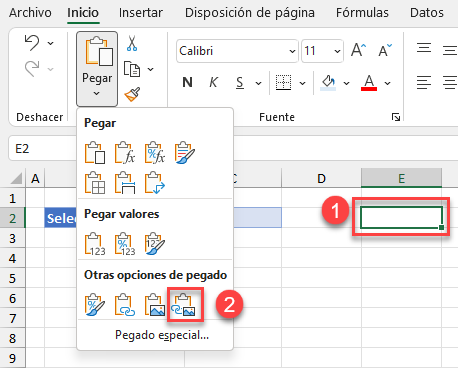Open the borders dropdown arrow
The image size is (458, 368).
click(302, 83)
